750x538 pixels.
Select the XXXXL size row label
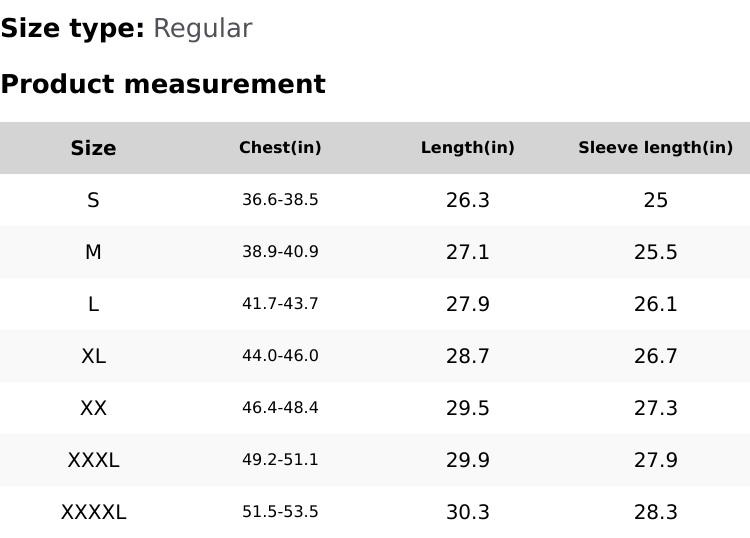pyautogui.click(x=93, y=512)
